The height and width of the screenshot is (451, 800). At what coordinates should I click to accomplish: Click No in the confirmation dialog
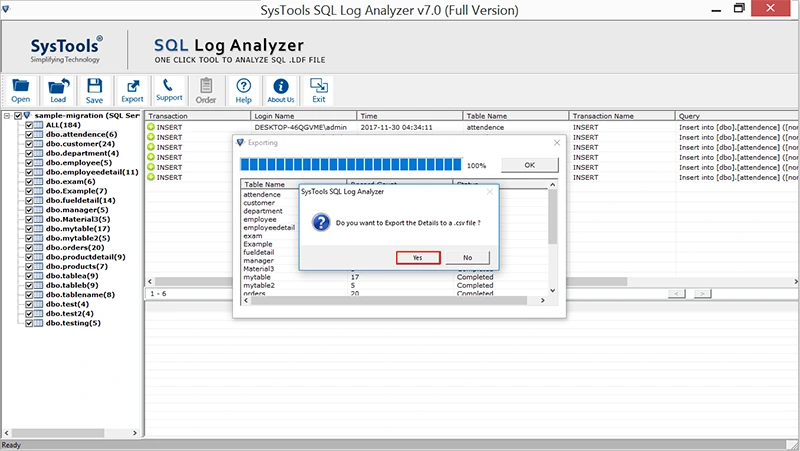click(467, 258)
